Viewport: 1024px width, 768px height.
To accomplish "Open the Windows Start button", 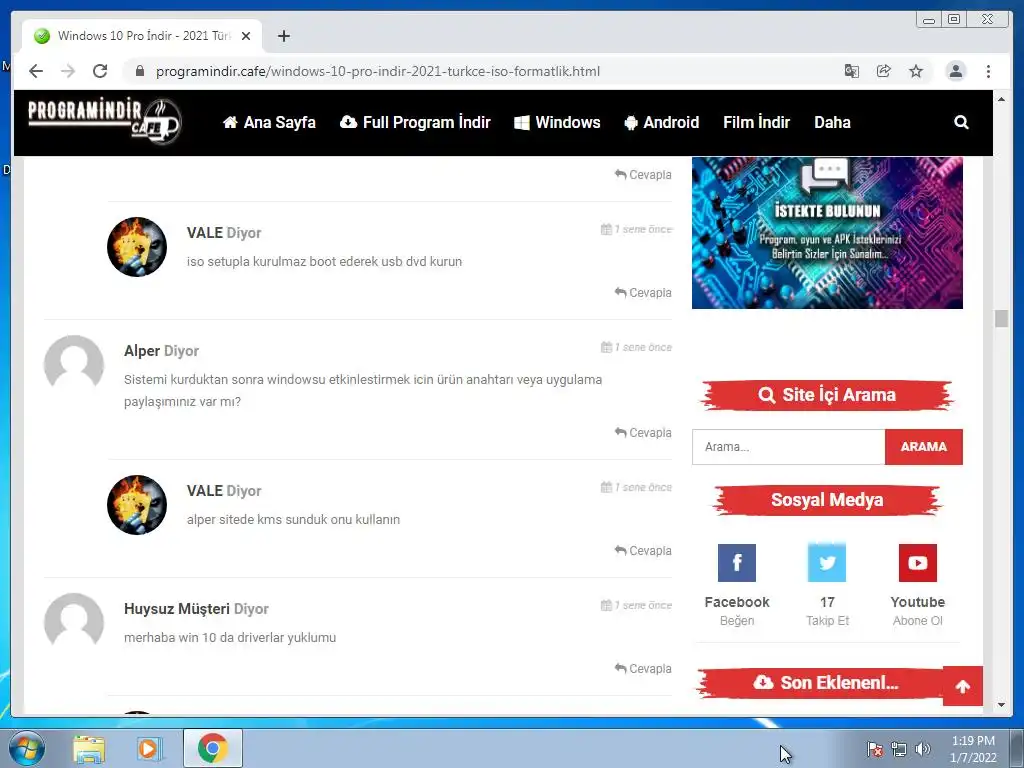I will point(27,748).
